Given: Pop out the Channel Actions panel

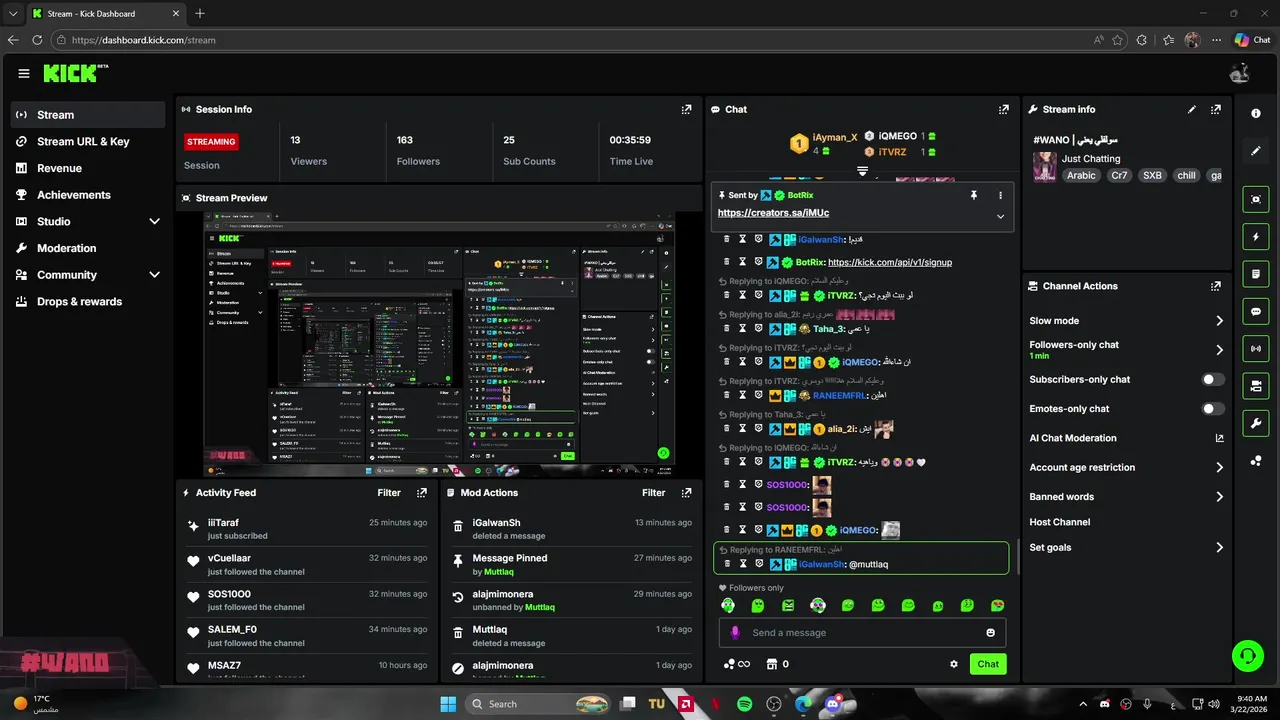Looking at the screenshot, I should pos(1216,286).
